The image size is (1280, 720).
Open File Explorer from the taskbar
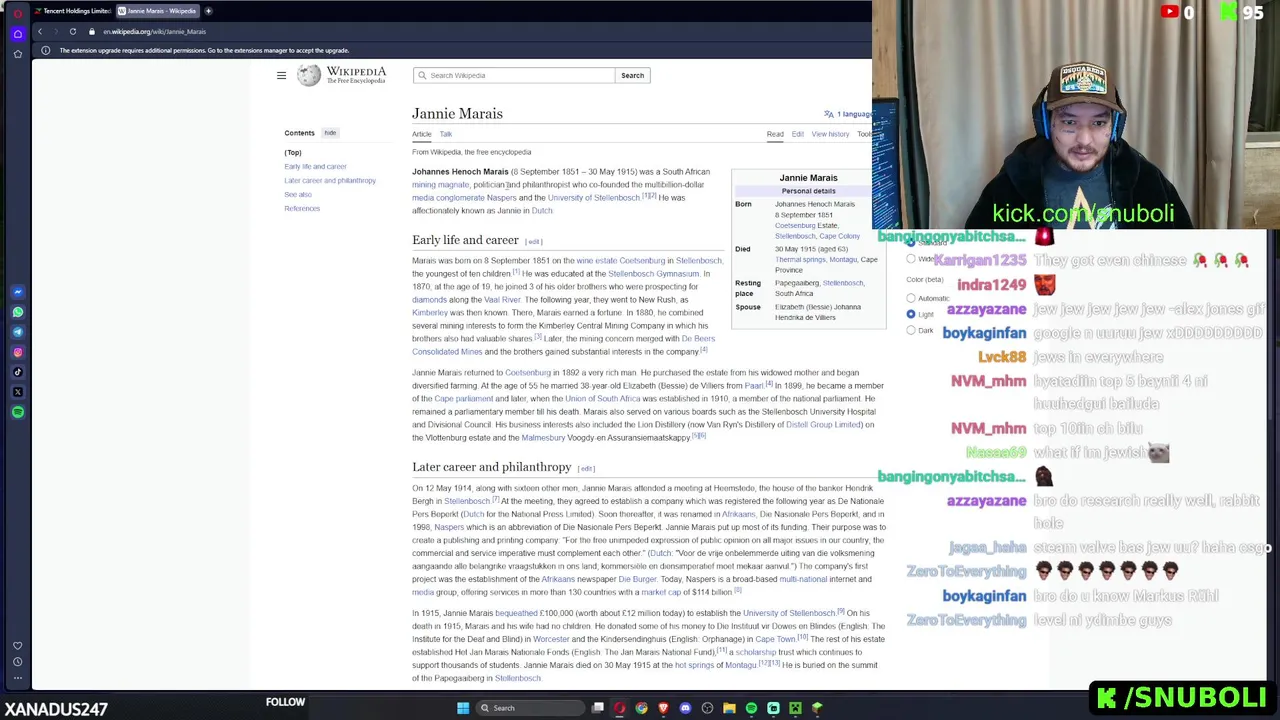[x=729, y=708]
